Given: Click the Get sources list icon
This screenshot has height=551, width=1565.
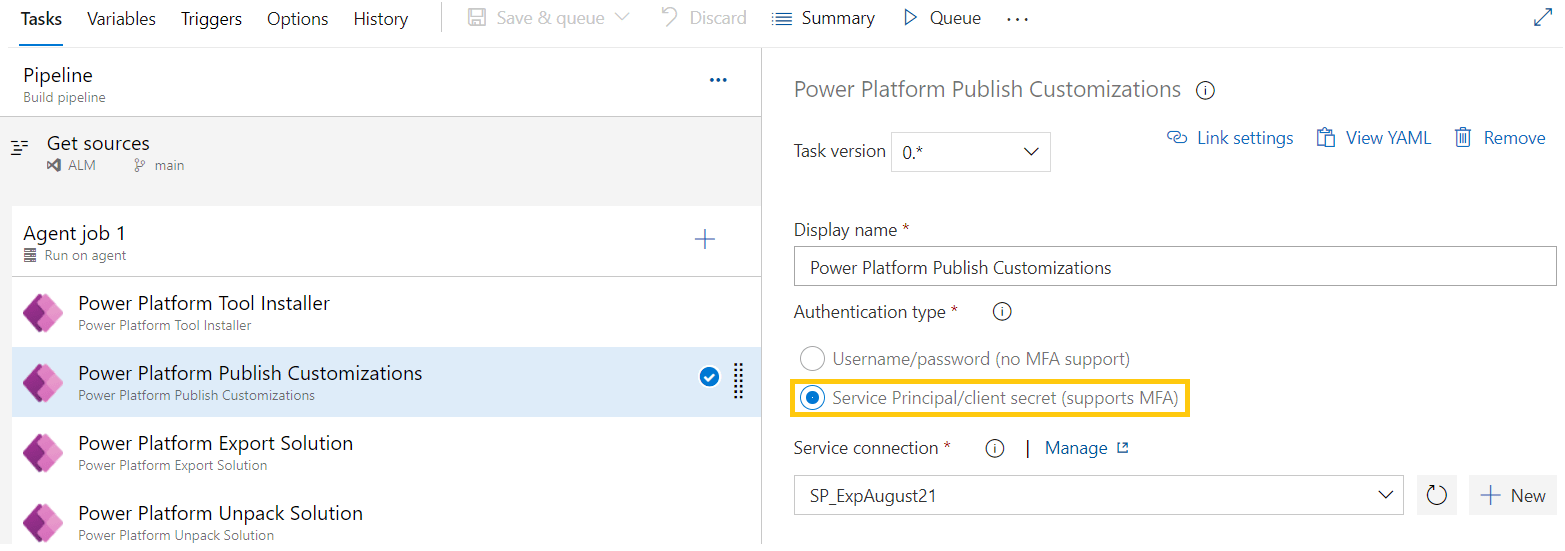Looking at the screenshot, I should tap(19, 147).
